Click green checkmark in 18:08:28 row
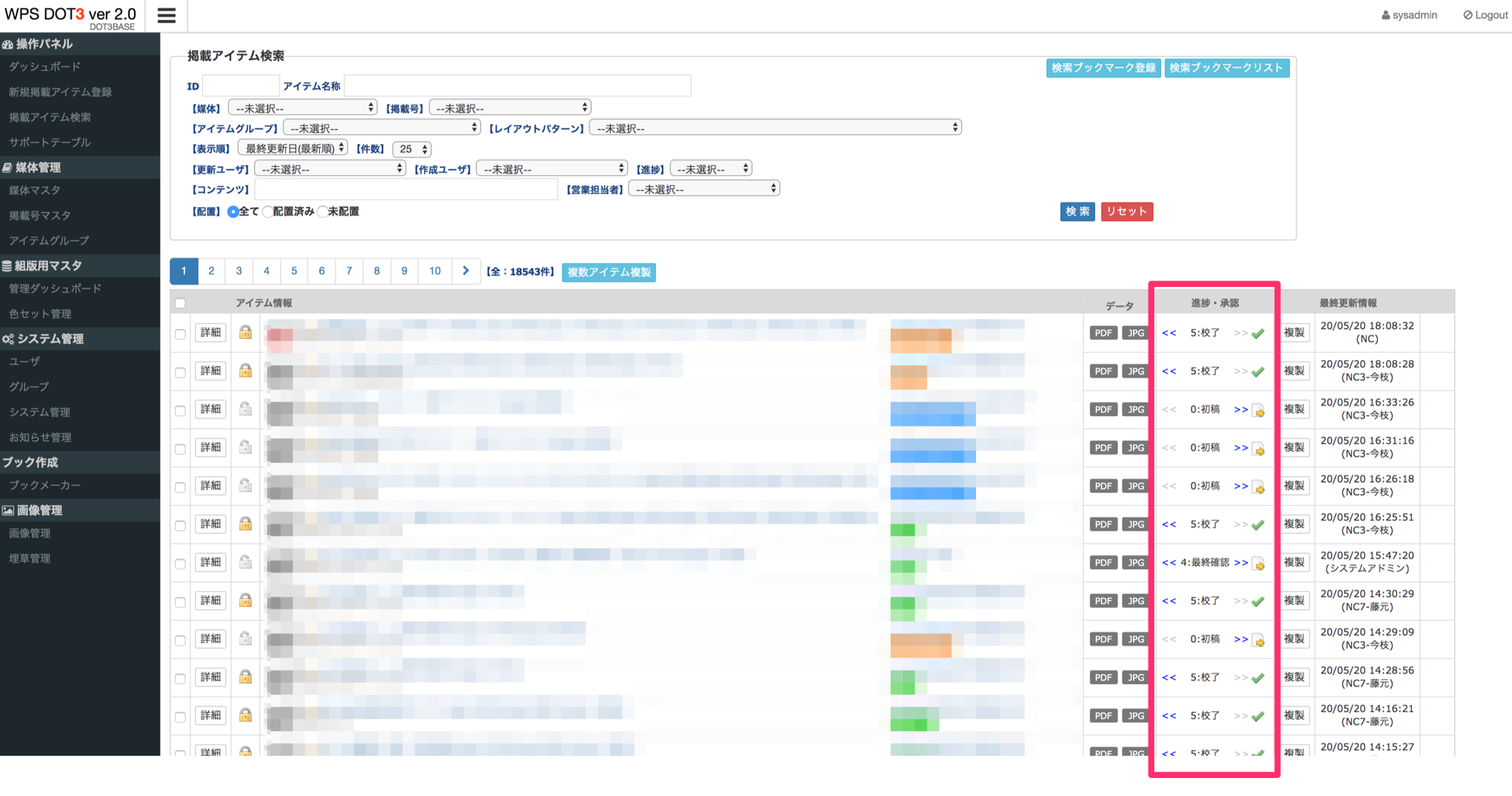 (x=1258, y=372)
